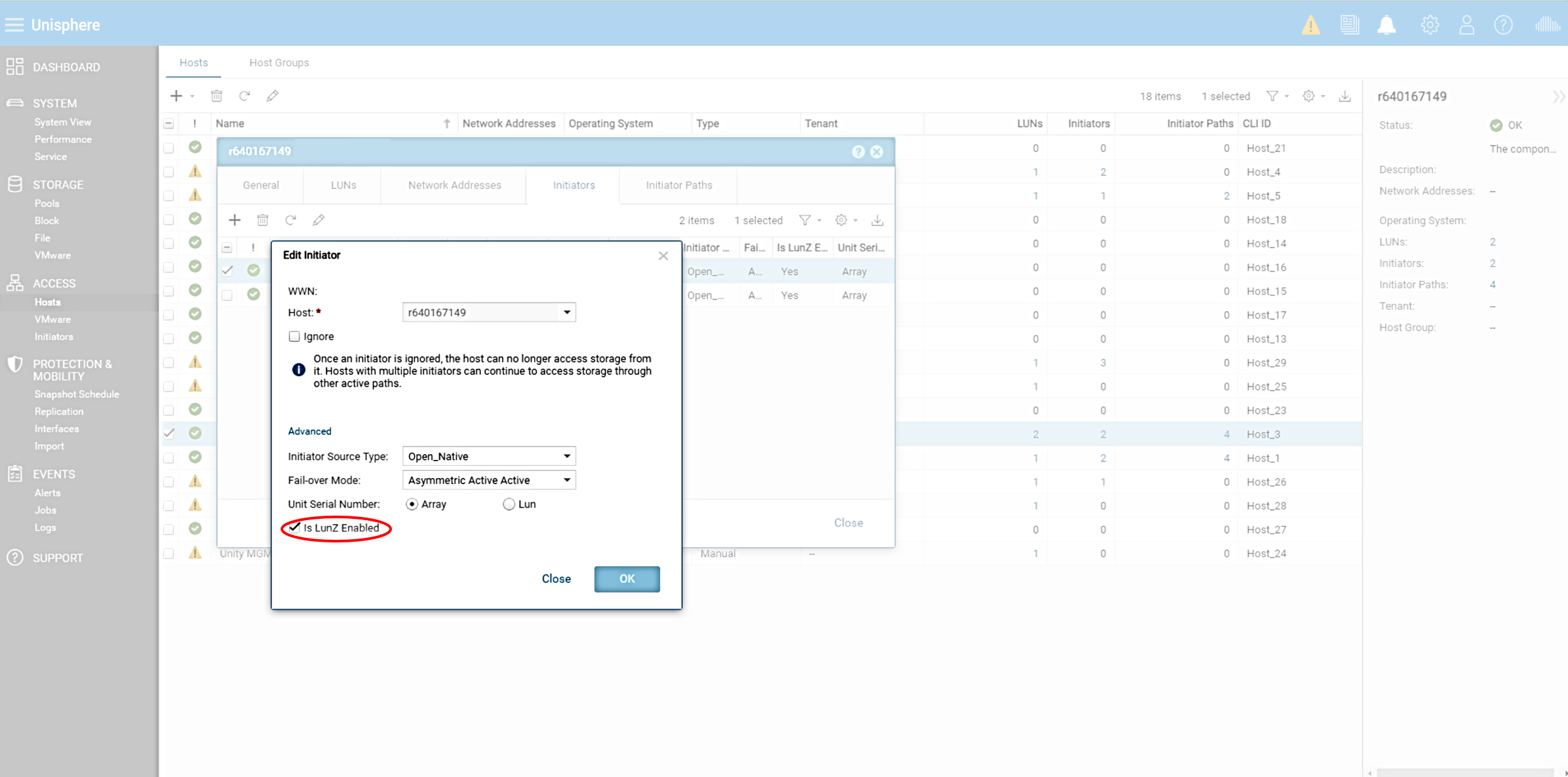Click the horizontal scrollbar at bottom right
Image resolution: width=1568 pixels, height=777 pixels.
[1465, 773]
